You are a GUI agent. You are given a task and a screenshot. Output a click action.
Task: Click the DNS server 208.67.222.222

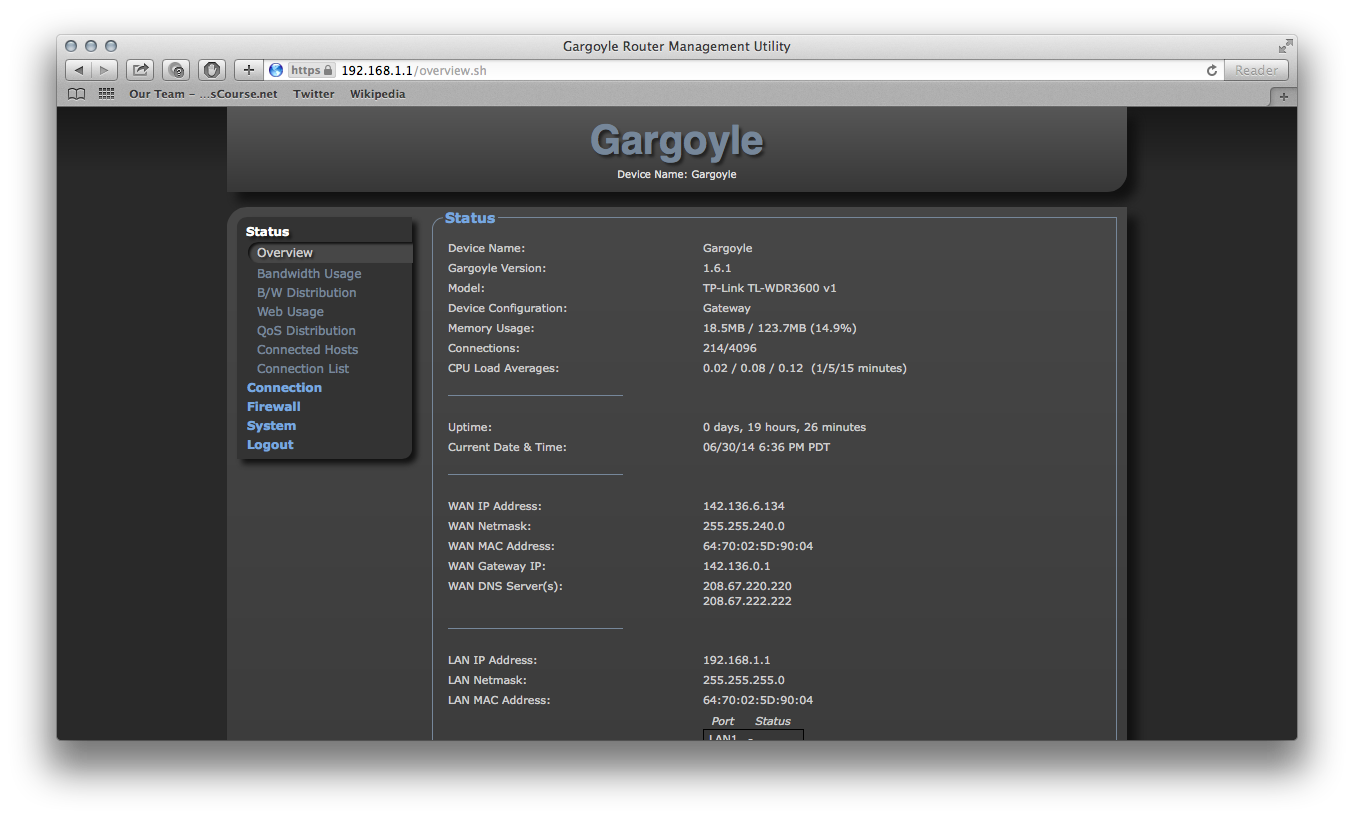point(747,601)
